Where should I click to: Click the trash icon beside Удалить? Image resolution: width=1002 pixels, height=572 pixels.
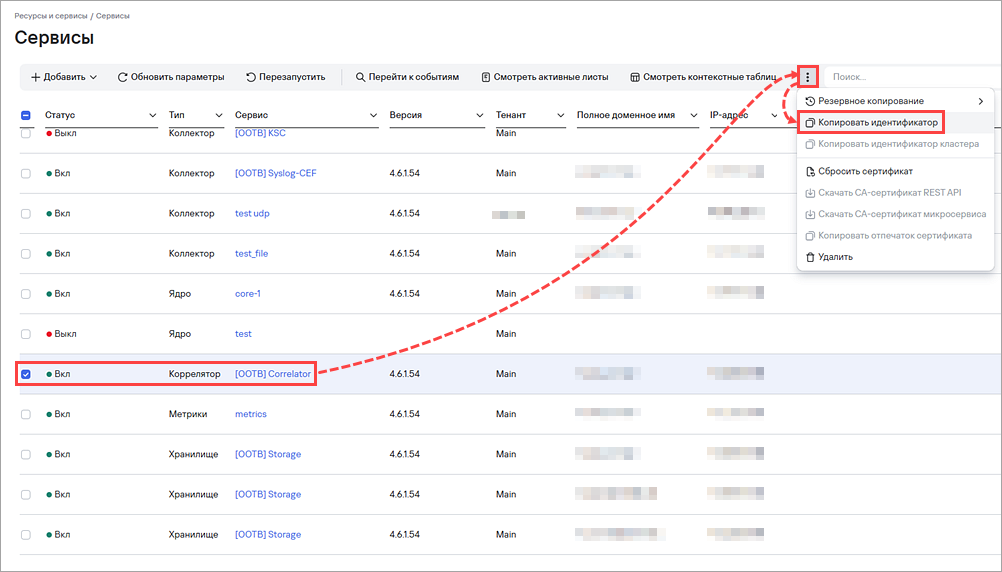(810, 257)
